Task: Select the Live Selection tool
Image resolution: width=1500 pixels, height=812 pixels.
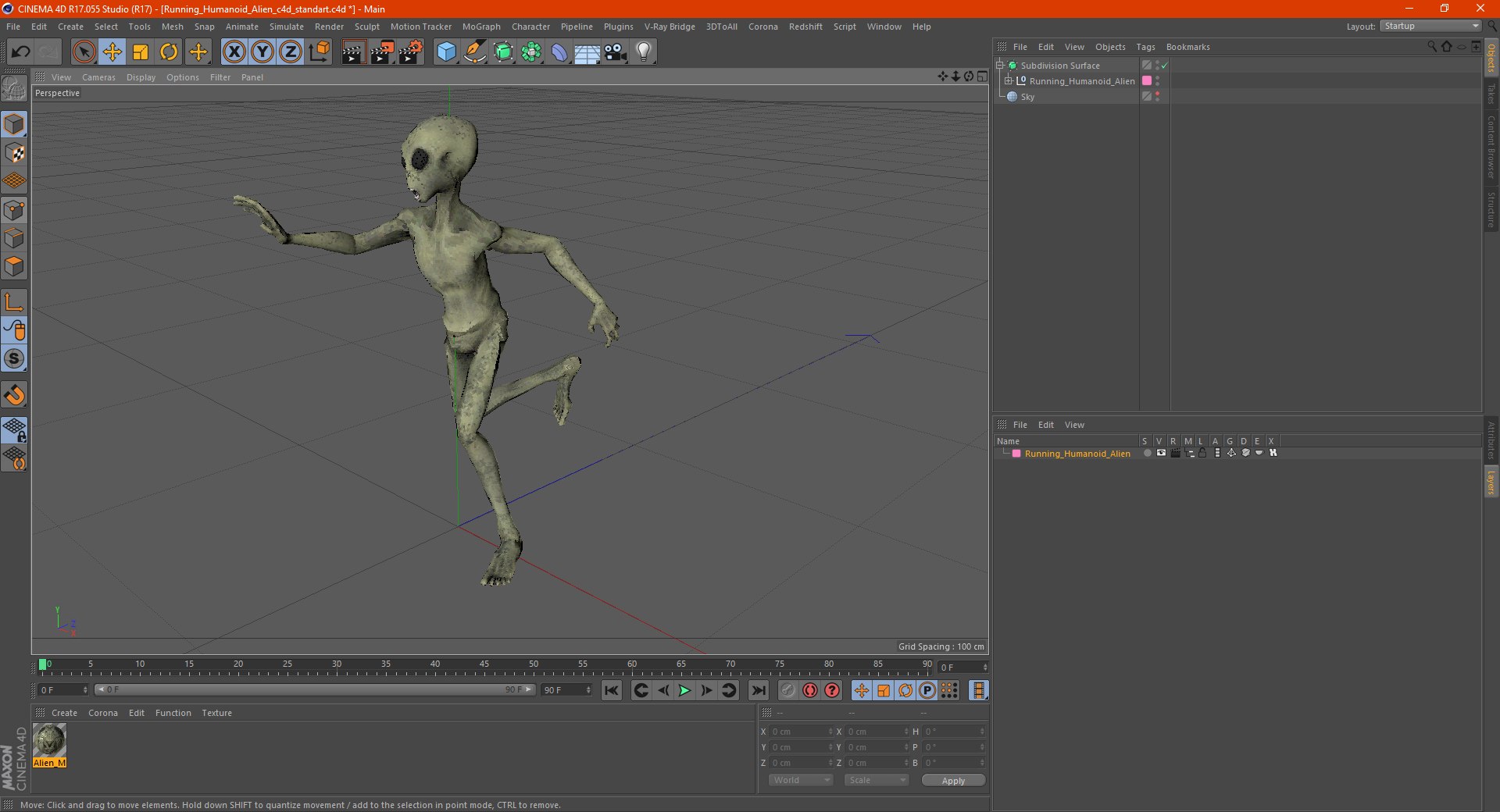Action: tap(84, 52)
